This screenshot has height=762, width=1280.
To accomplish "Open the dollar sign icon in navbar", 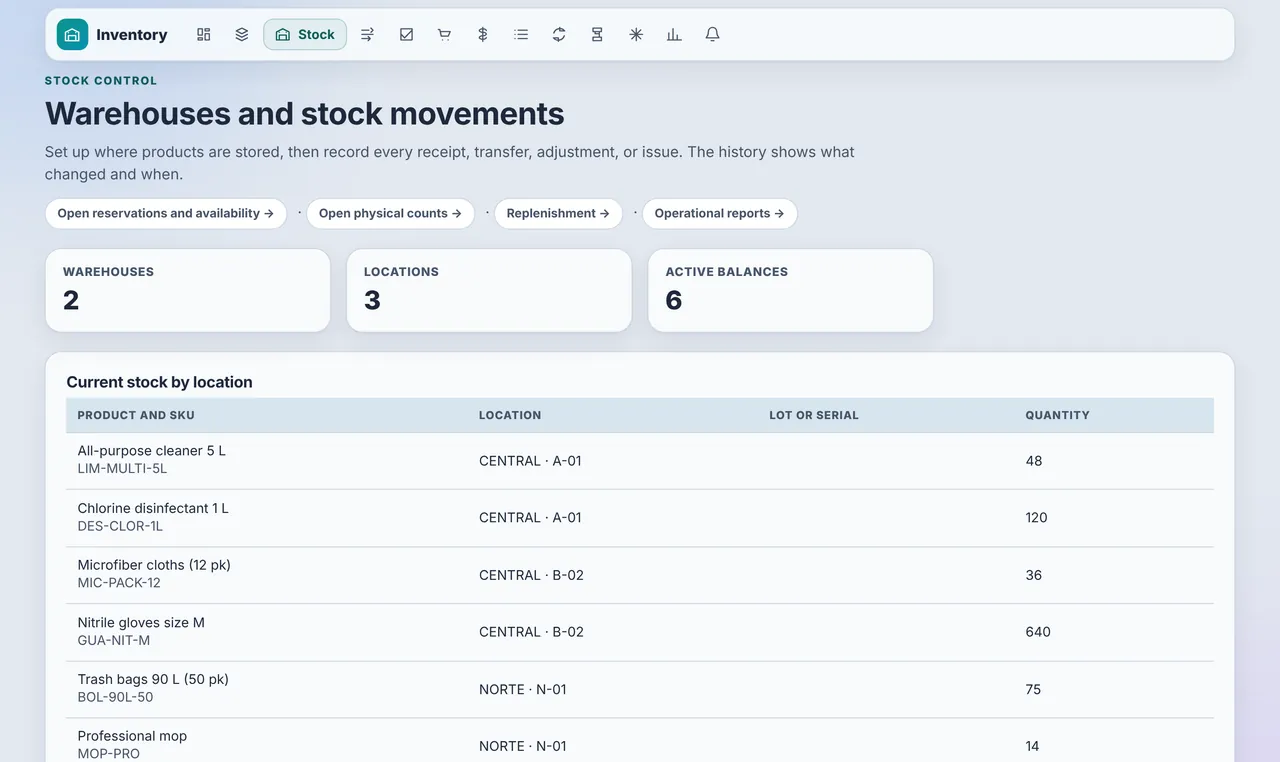I will pyautogui.click(x=483, y=34).
